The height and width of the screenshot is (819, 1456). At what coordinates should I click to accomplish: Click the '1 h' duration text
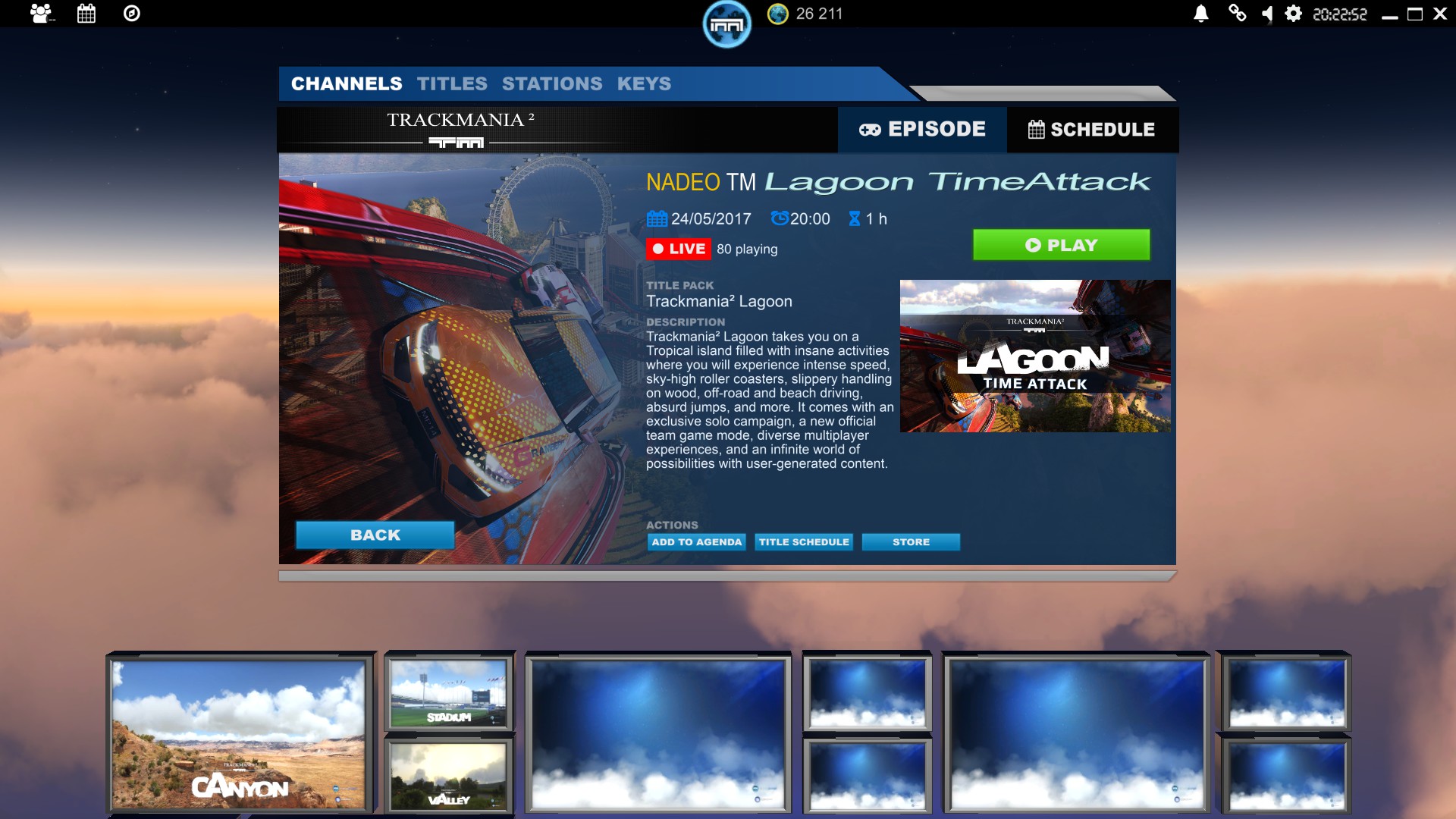[x=876, y=219]
